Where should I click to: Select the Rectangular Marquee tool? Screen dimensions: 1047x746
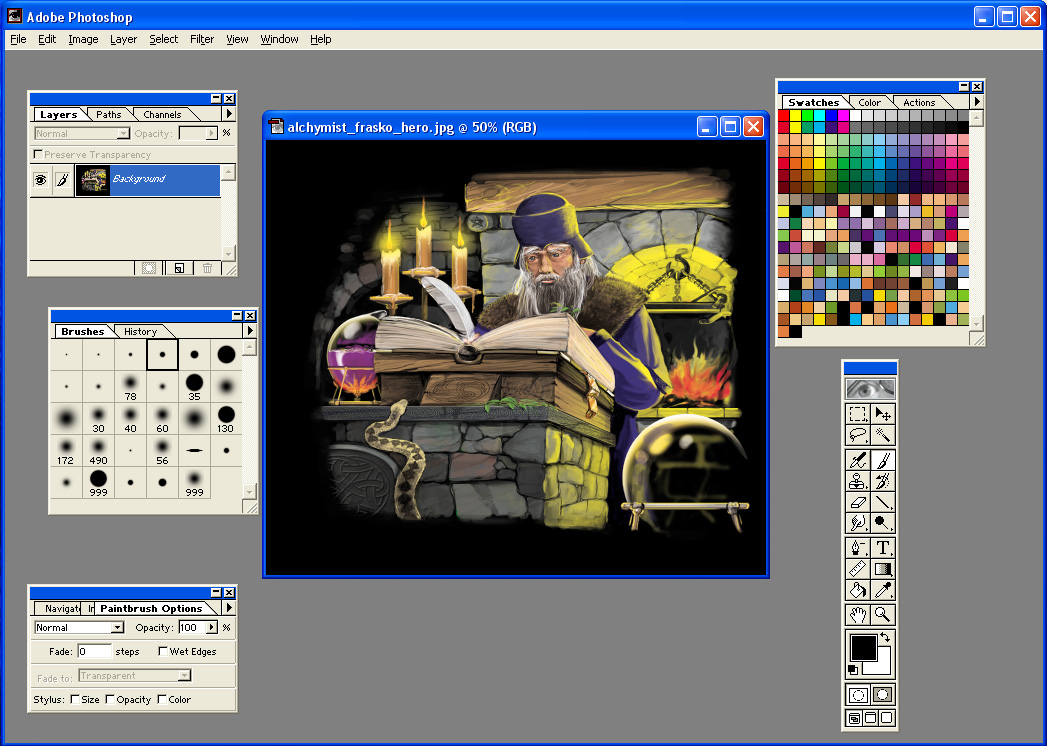858,414
